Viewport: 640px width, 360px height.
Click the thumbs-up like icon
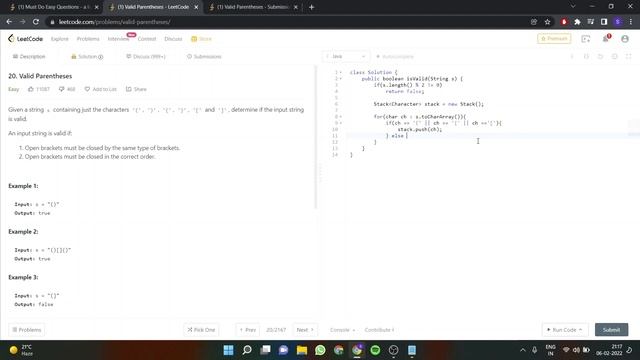[x=31, y=89]
